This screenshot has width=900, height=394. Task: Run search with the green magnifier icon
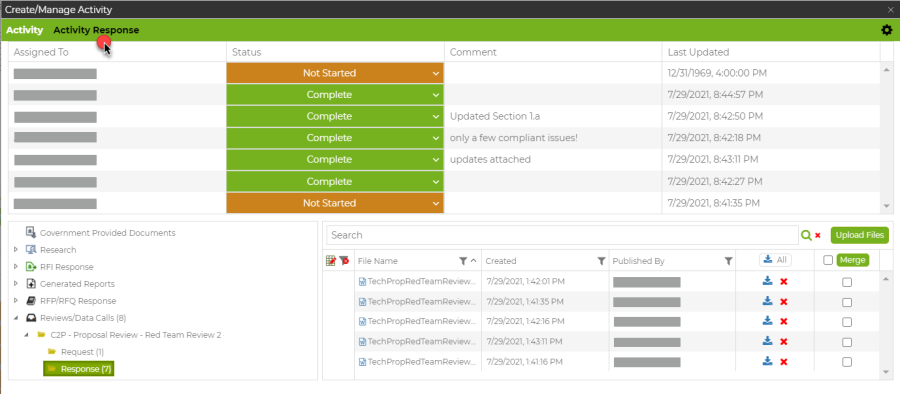(806, 235)
